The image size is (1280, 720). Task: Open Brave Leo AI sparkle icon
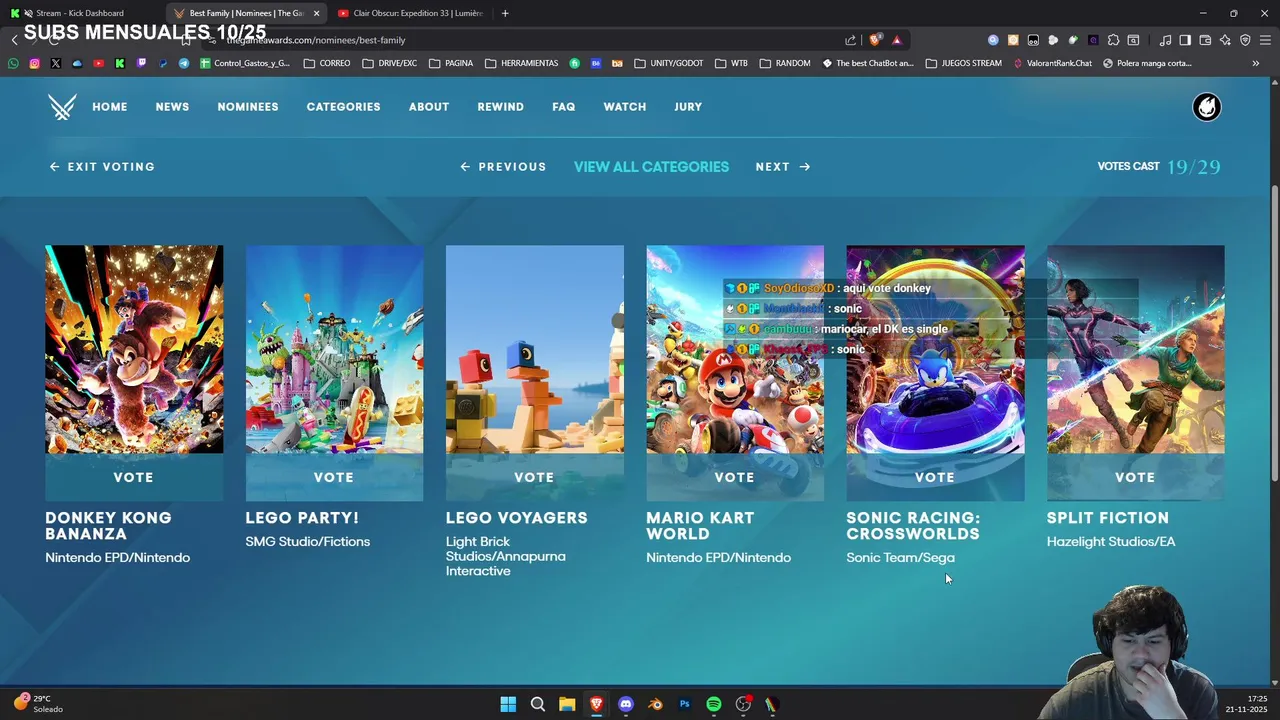click(x=1225, y=40)
